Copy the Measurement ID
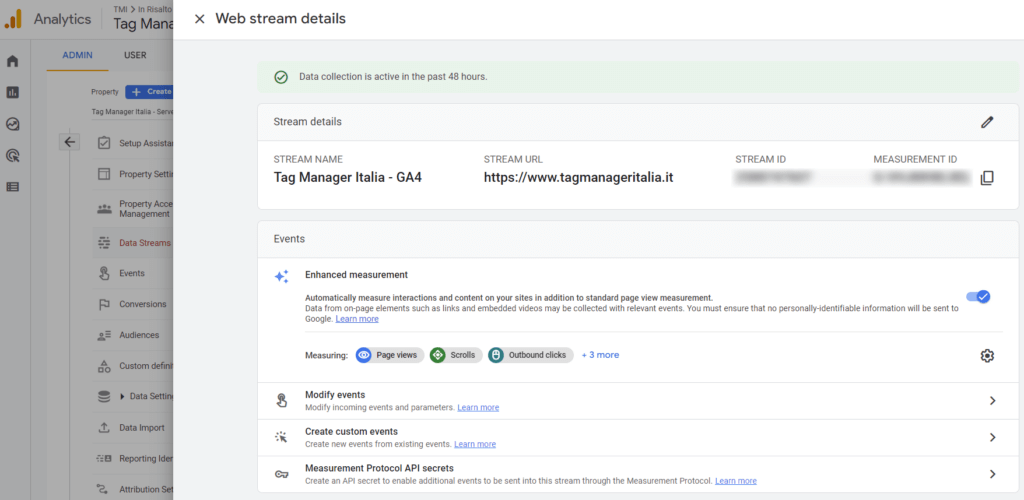Image resolution: width=1024 pixels, height=500 pixels. (x=987, y=178)
